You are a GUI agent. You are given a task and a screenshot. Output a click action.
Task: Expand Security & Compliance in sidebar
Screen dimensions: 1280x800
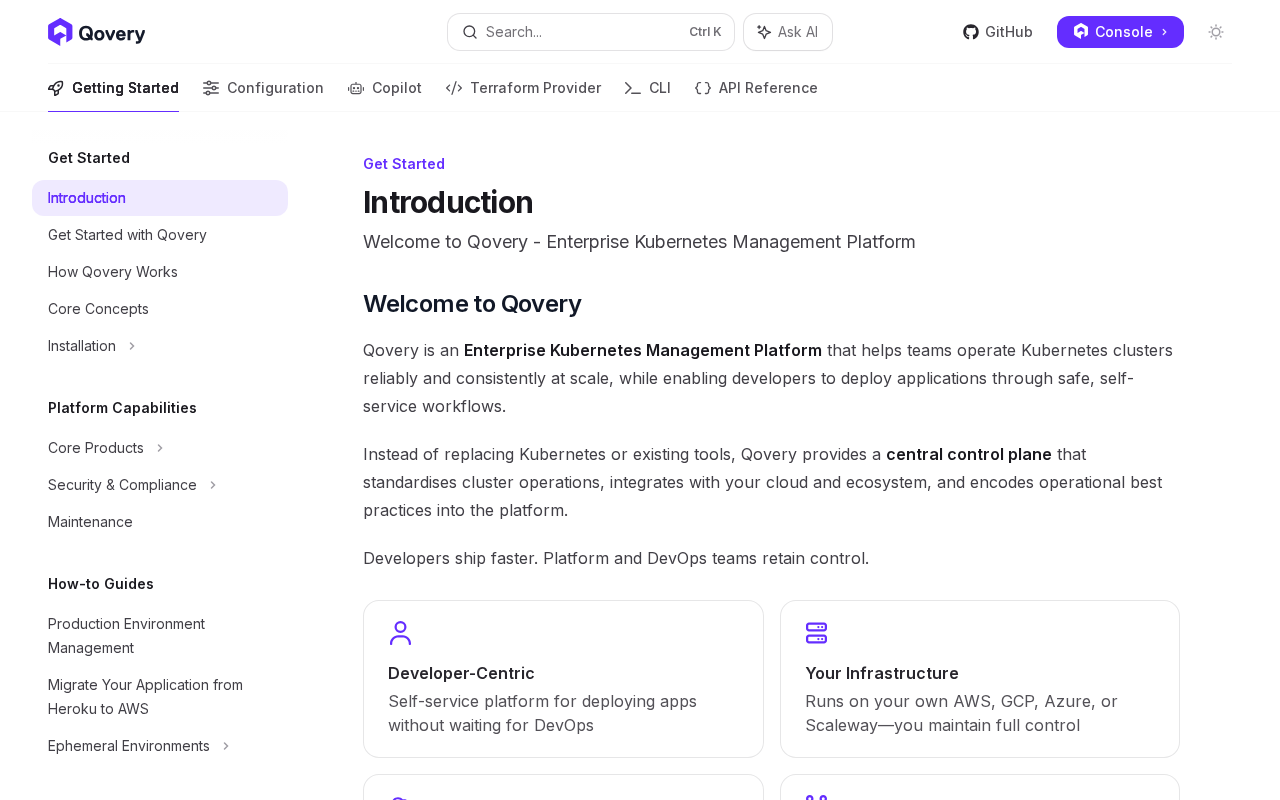tap(132, 485)
